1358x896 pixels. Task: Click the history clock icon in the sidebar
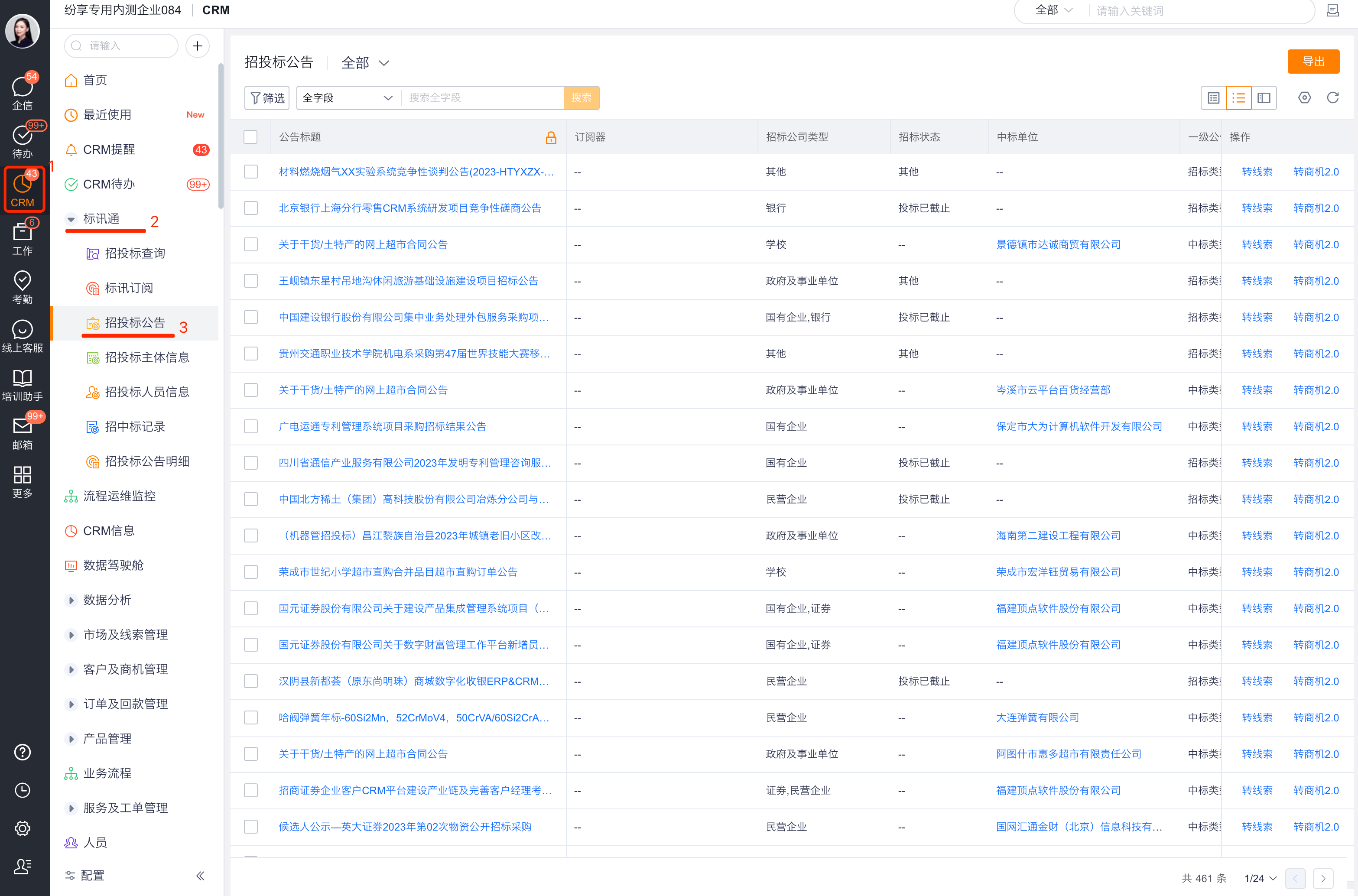pos(22,790)
